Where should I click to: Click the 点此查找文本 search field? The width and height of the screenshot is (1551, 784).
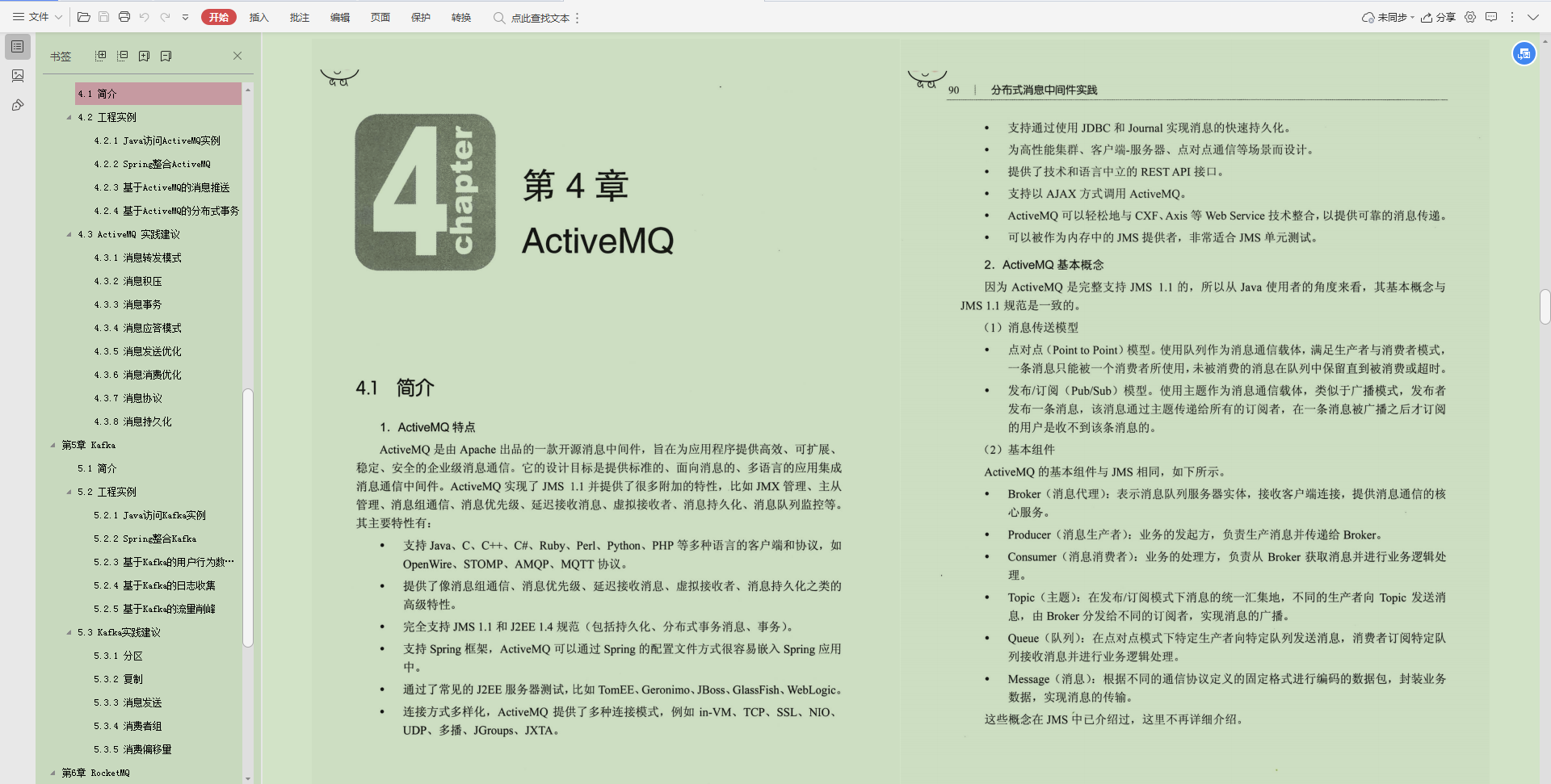(x=532, y=18)
